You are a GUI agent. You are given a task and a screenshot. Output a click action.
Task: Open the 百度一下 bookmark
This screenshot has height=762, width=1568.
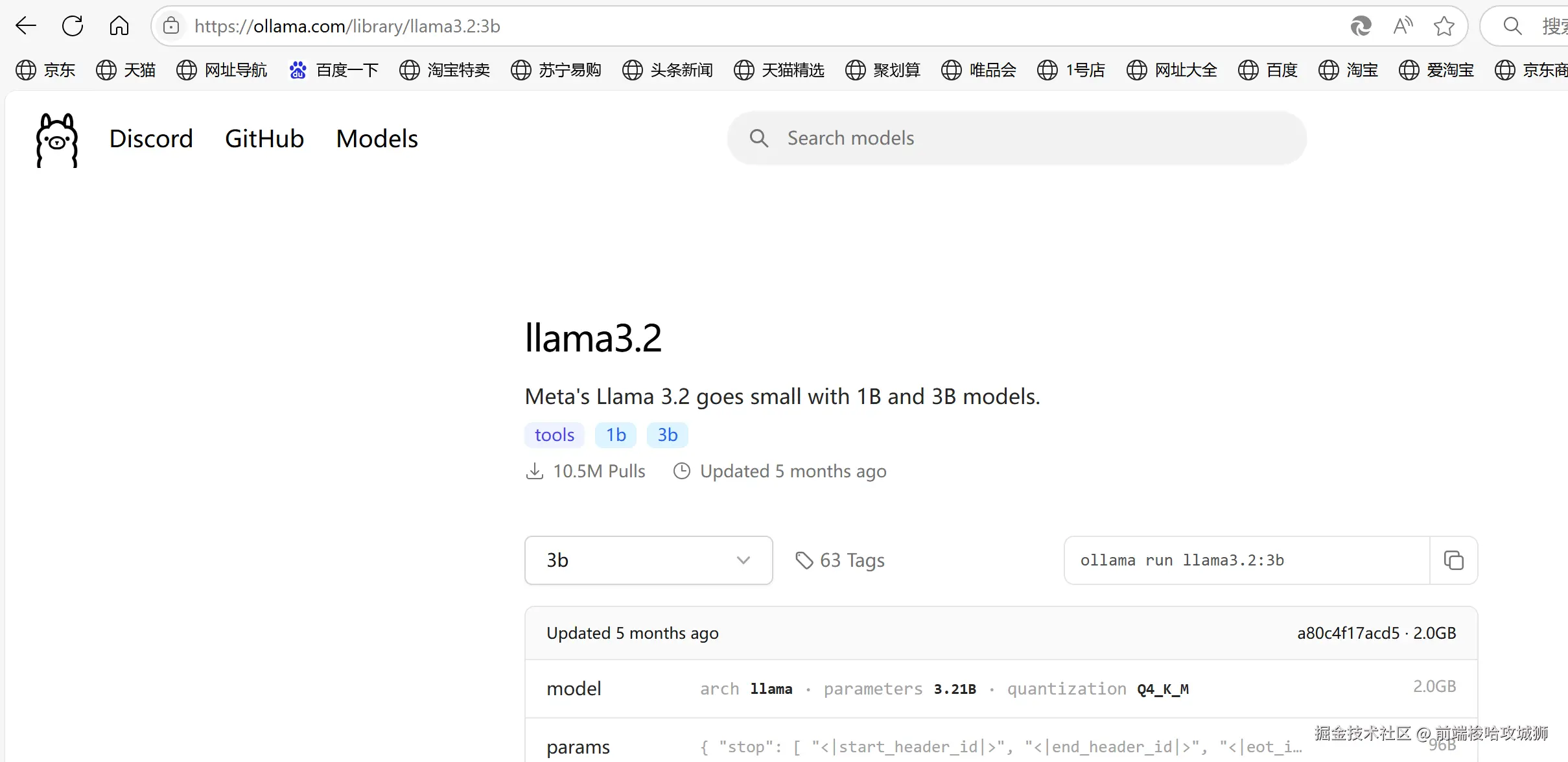[x=334, y=70]
